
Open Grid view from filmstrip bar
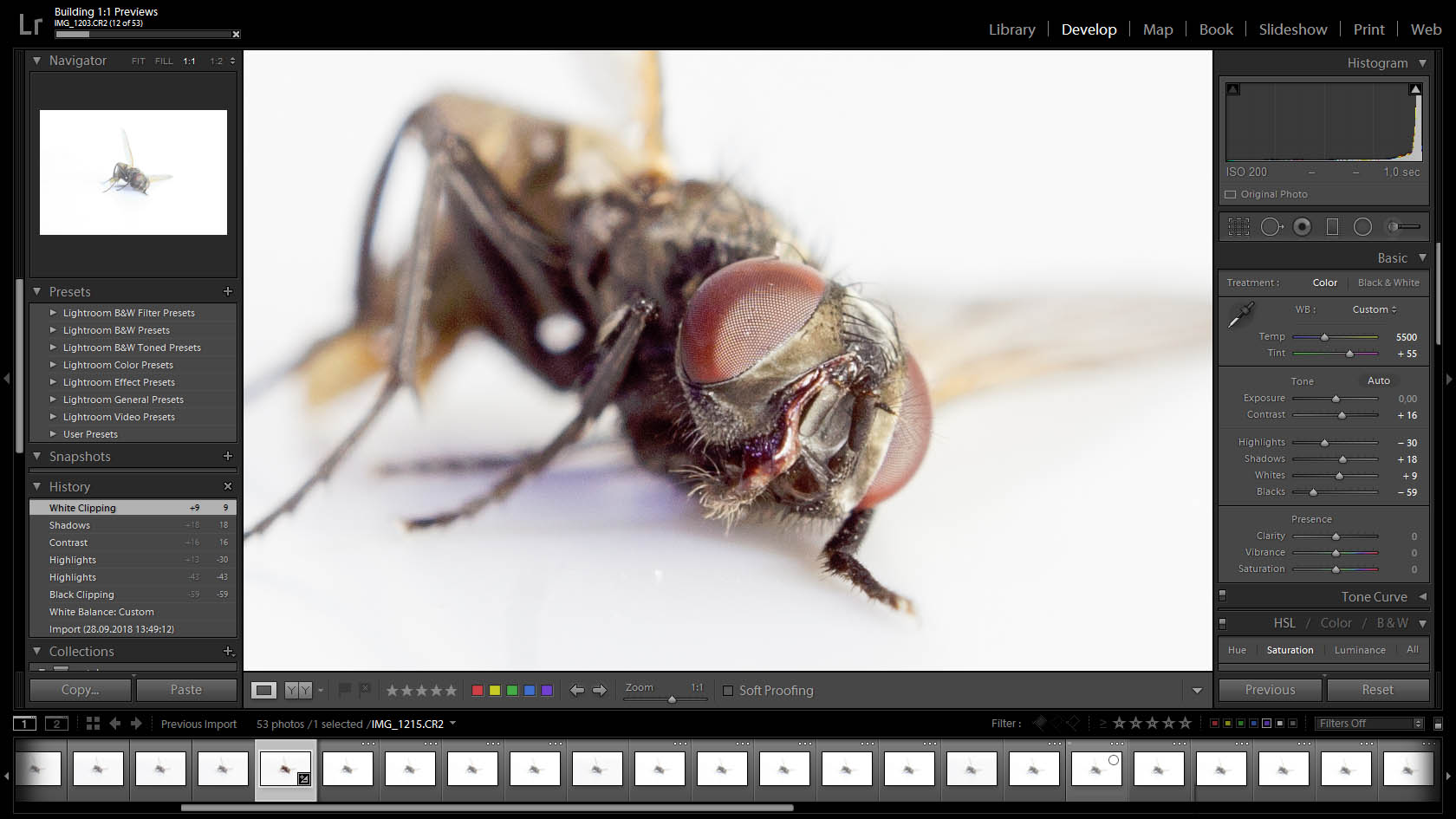[x=93, y=724]
